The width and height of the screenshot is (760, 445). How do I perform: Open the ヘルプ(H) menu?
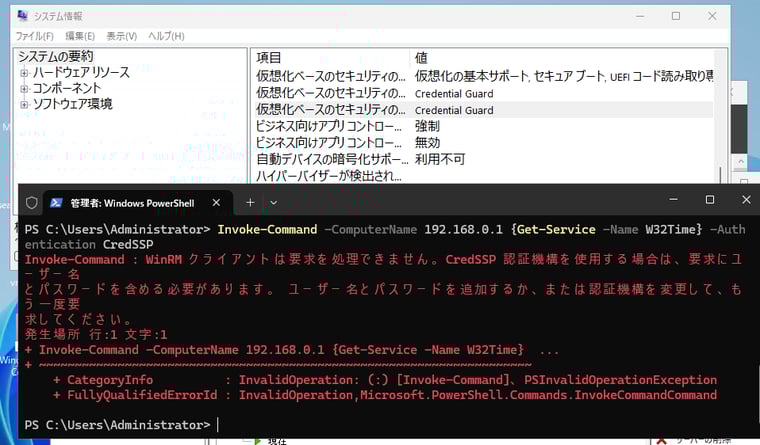click(x=166, y=36)
